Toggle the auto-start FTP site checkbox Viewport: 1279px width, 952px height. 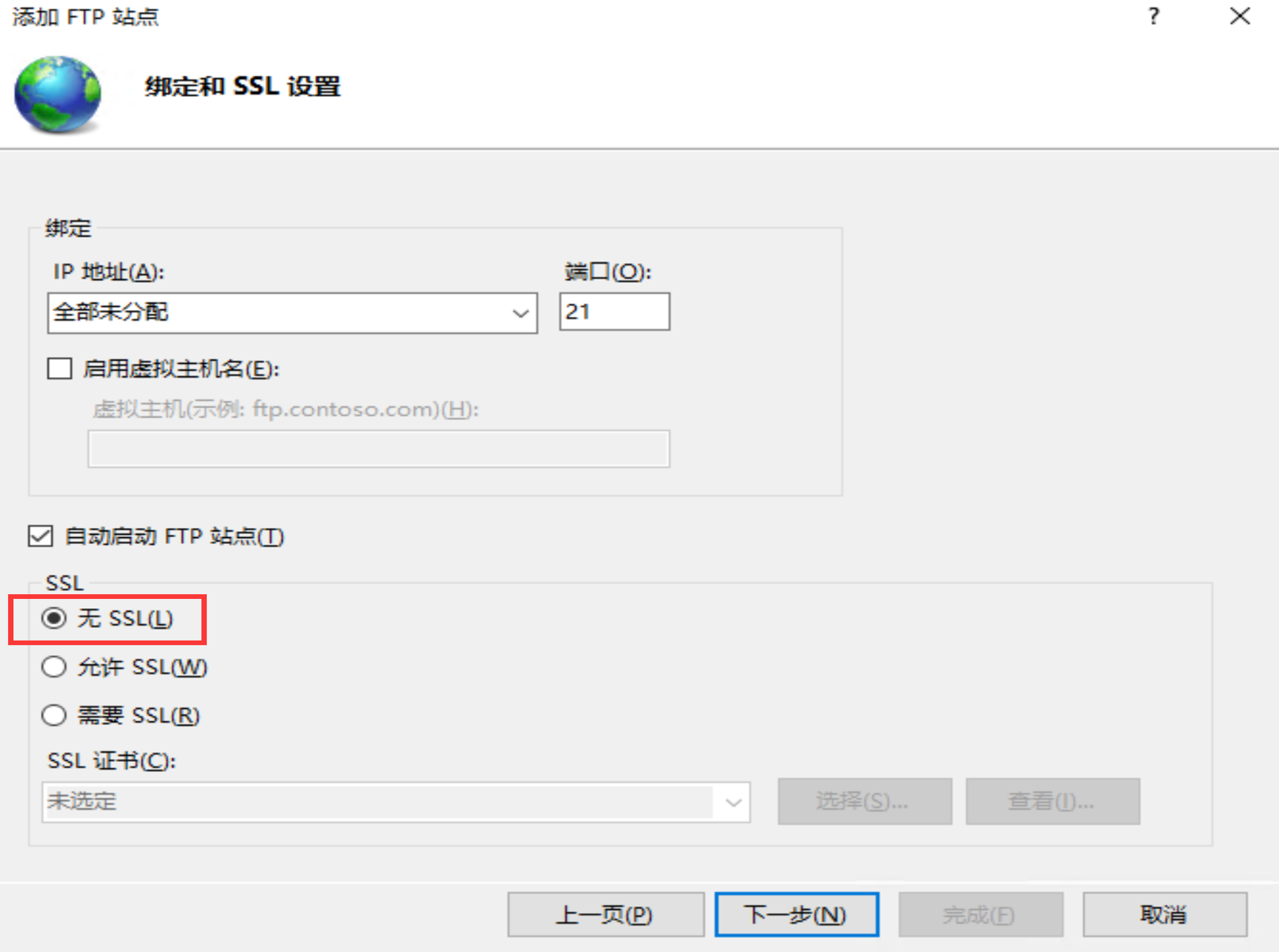40,535
